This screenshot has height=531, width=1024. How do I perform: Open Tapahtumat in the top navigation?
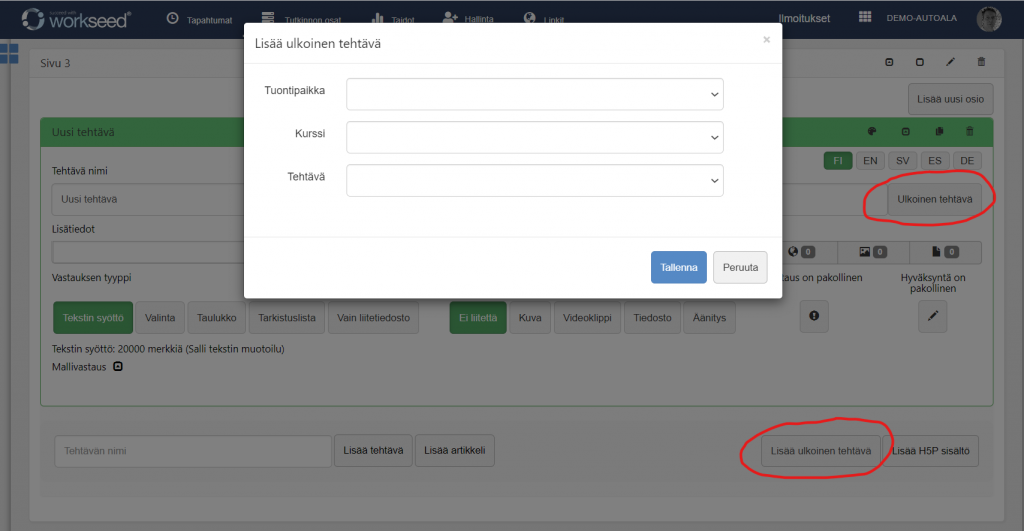tap(198, 19)
